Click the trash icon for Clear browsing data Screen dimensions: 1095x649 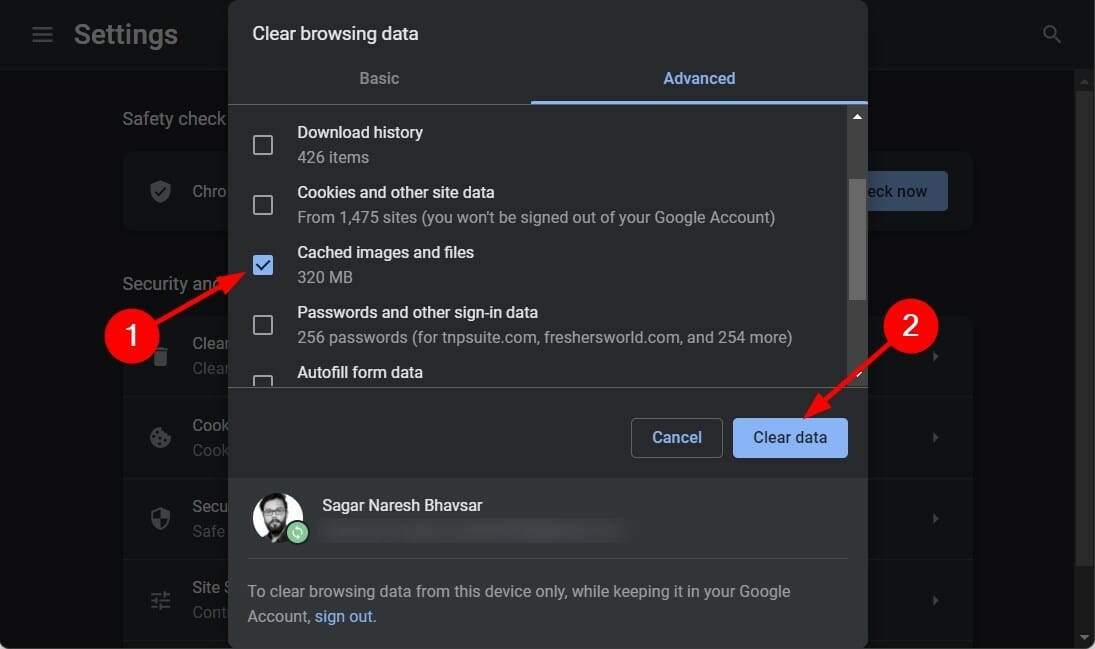click(x=160, y=355)
